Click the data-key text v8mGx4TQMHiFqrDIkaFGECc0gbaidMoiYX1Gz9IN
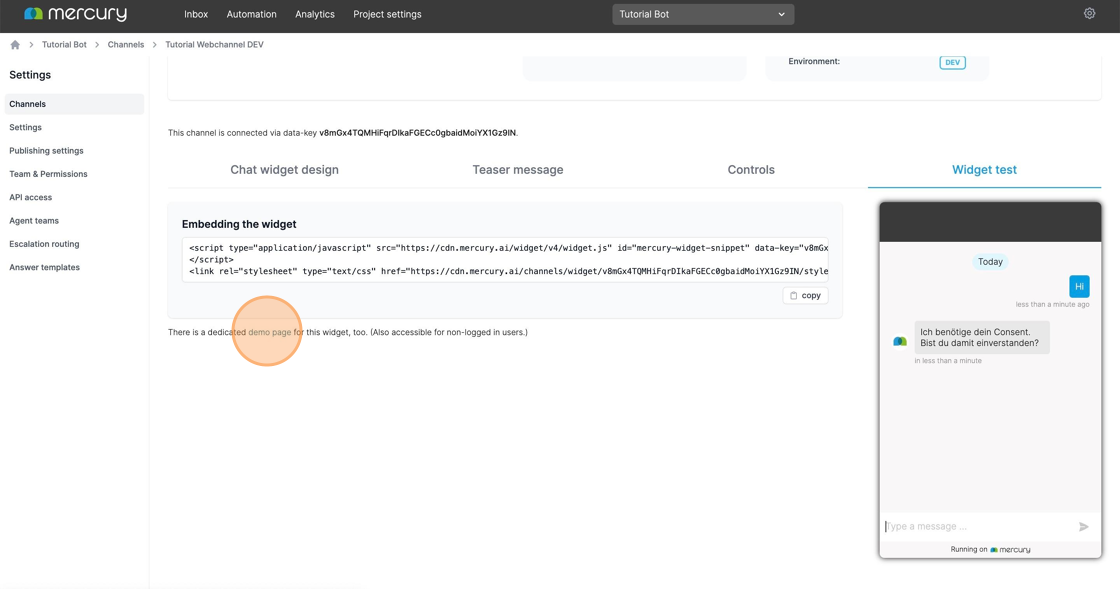 click(417, 133)
